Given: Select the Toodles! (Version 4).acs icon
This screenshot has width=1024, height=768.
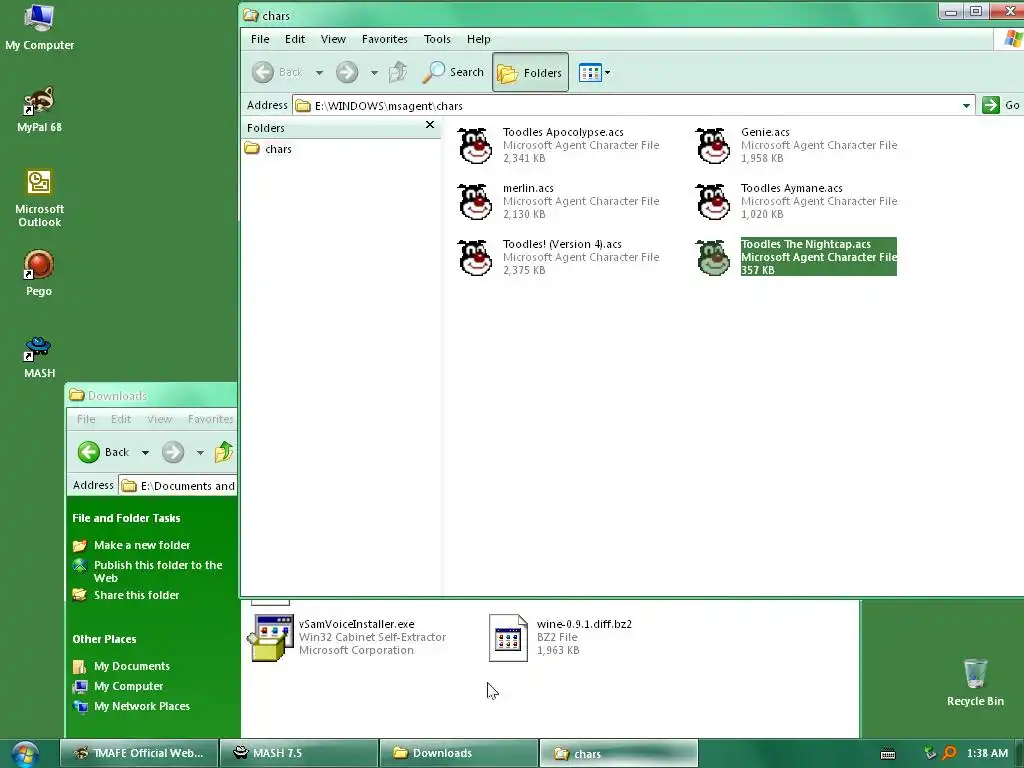Looking at the screenshot, I should (475, 257).
